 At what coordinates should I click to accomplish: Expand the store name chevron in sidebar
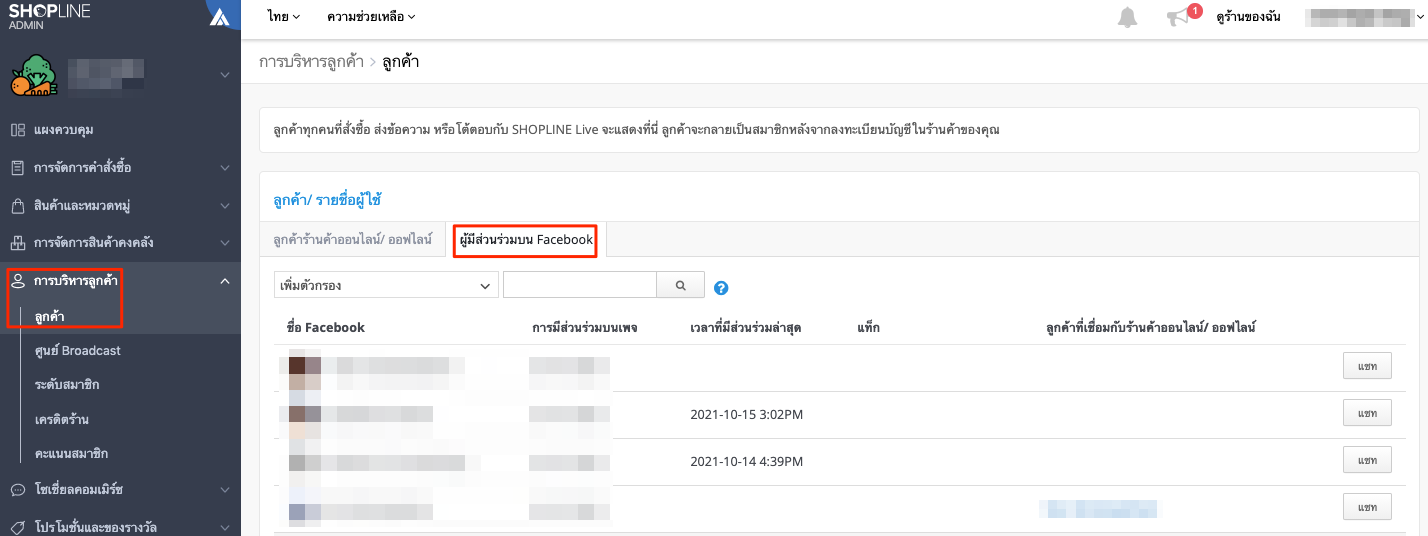tap(224, 75)
